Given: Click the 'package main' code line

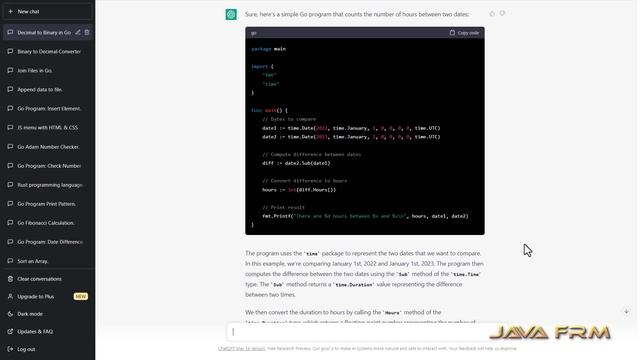Looking at the screenshot, I should click(269, 49).
